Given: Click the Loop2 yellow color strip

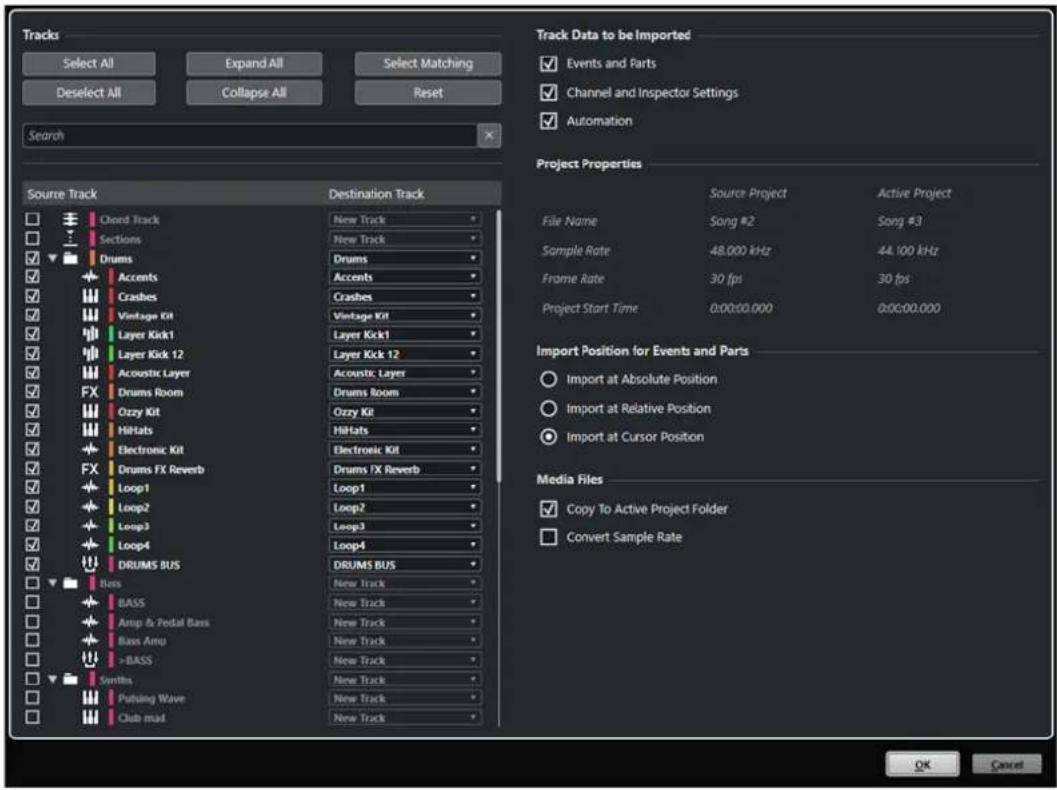Looking at the screenshot, I should pos(111,507).
